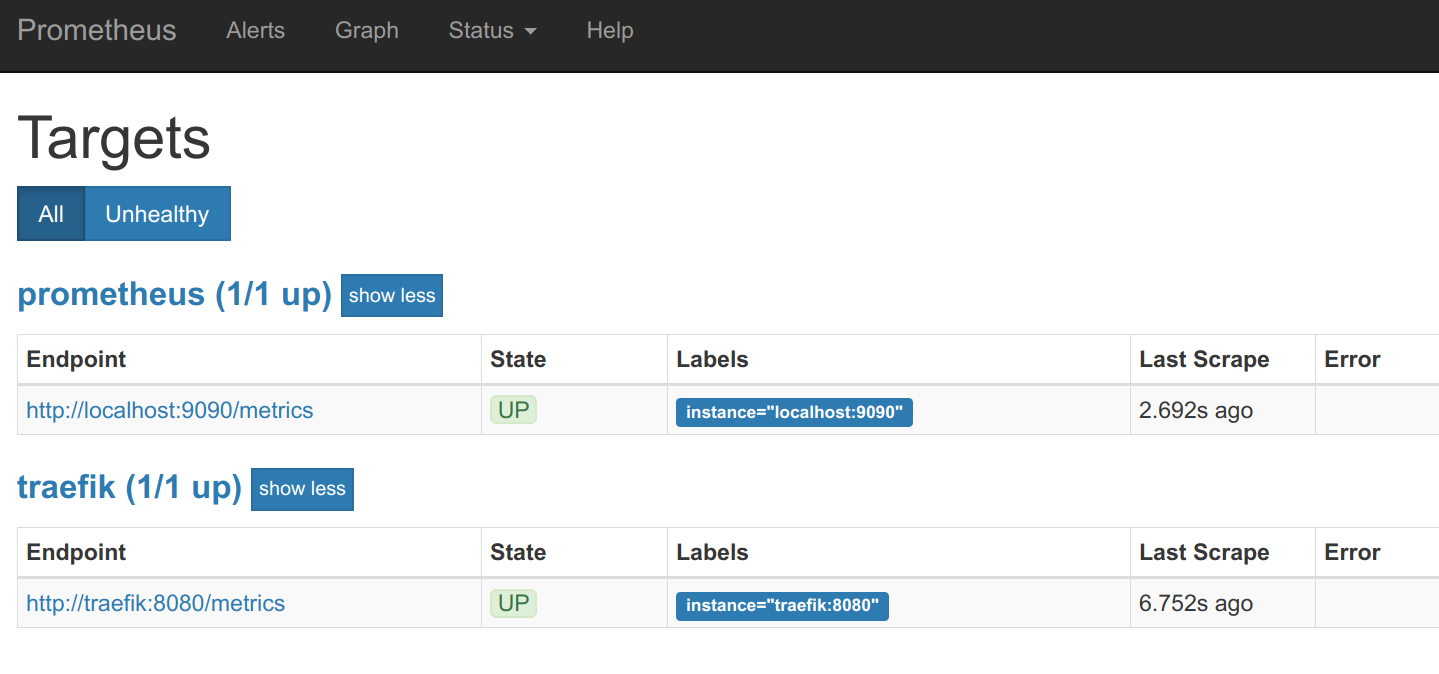1439x674 pixels.
Task: Switch to the Unhealthy targets filter
Action: click(158, 213)
